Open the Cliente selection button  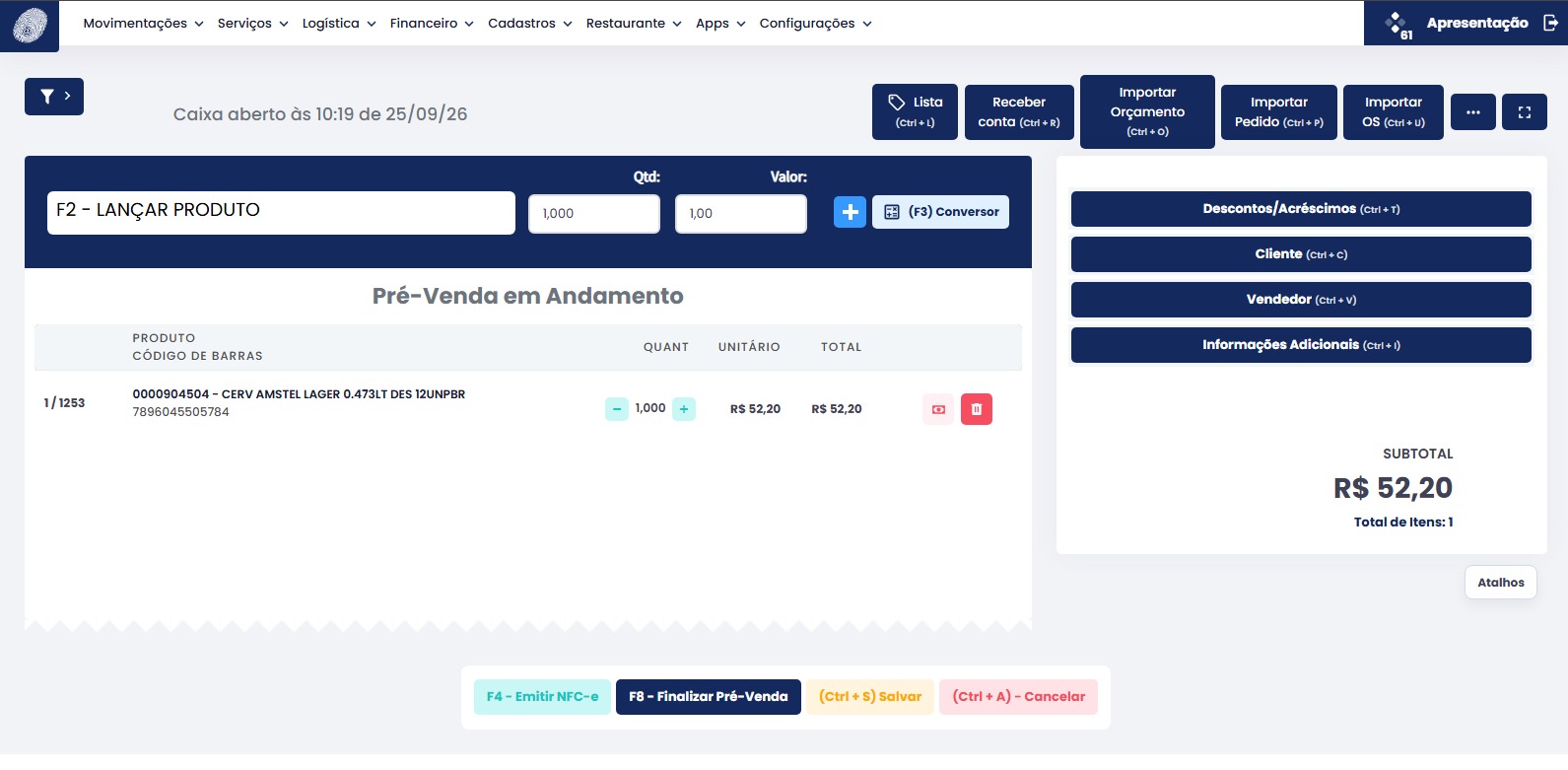tap(1301, 254)
